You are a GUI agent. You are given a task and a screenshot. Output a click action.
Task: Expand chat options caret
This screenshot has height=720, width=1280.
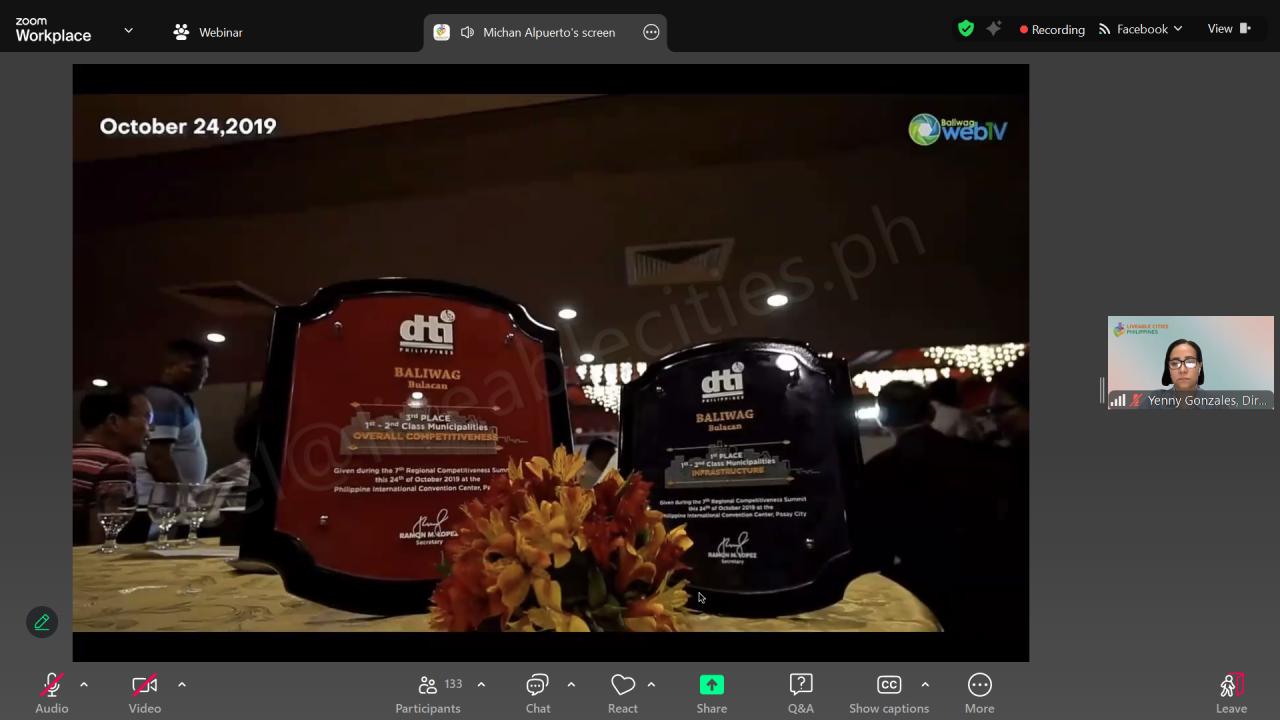coord(571,685)
